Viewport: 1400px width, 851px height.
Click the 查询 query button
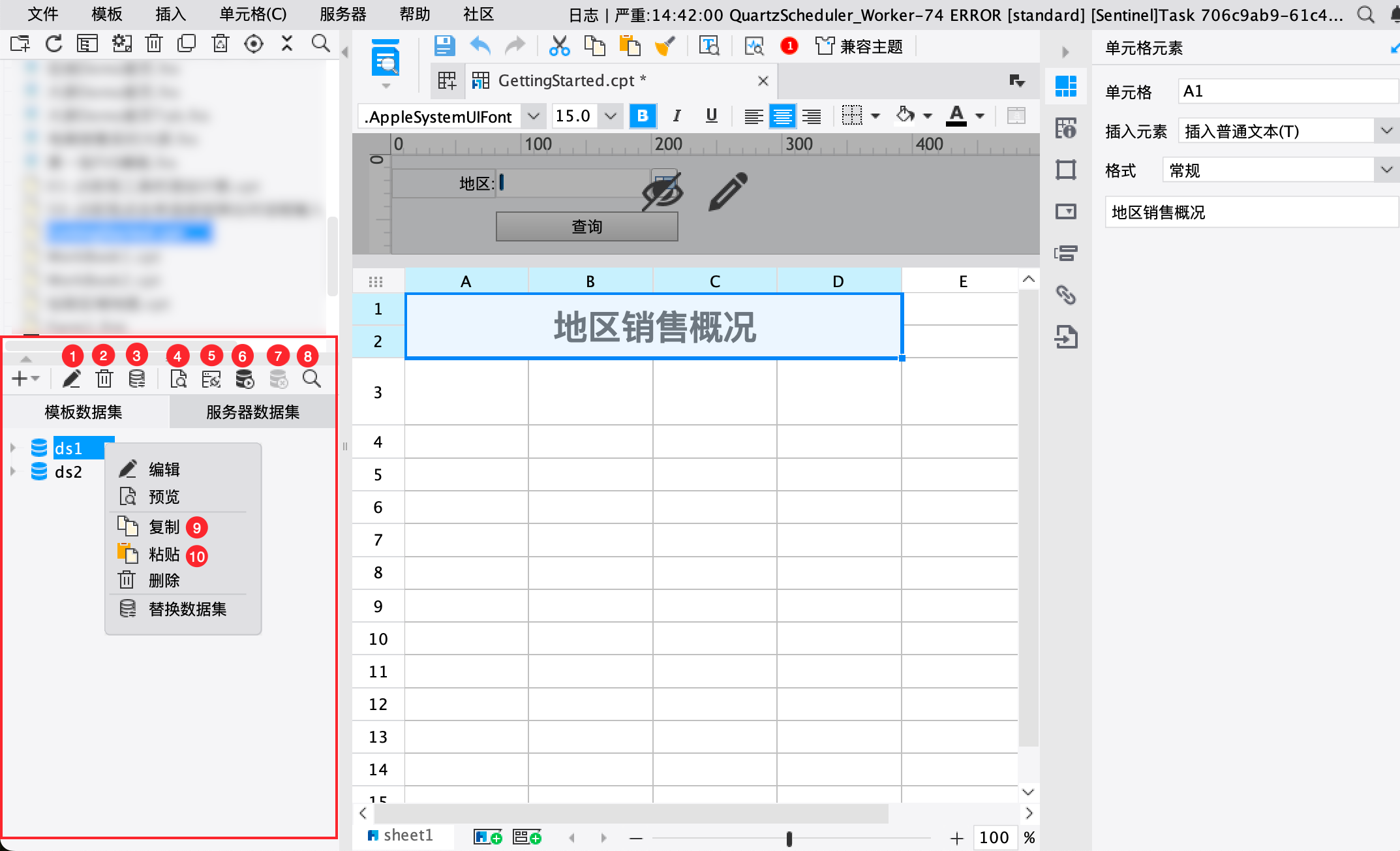586,226
